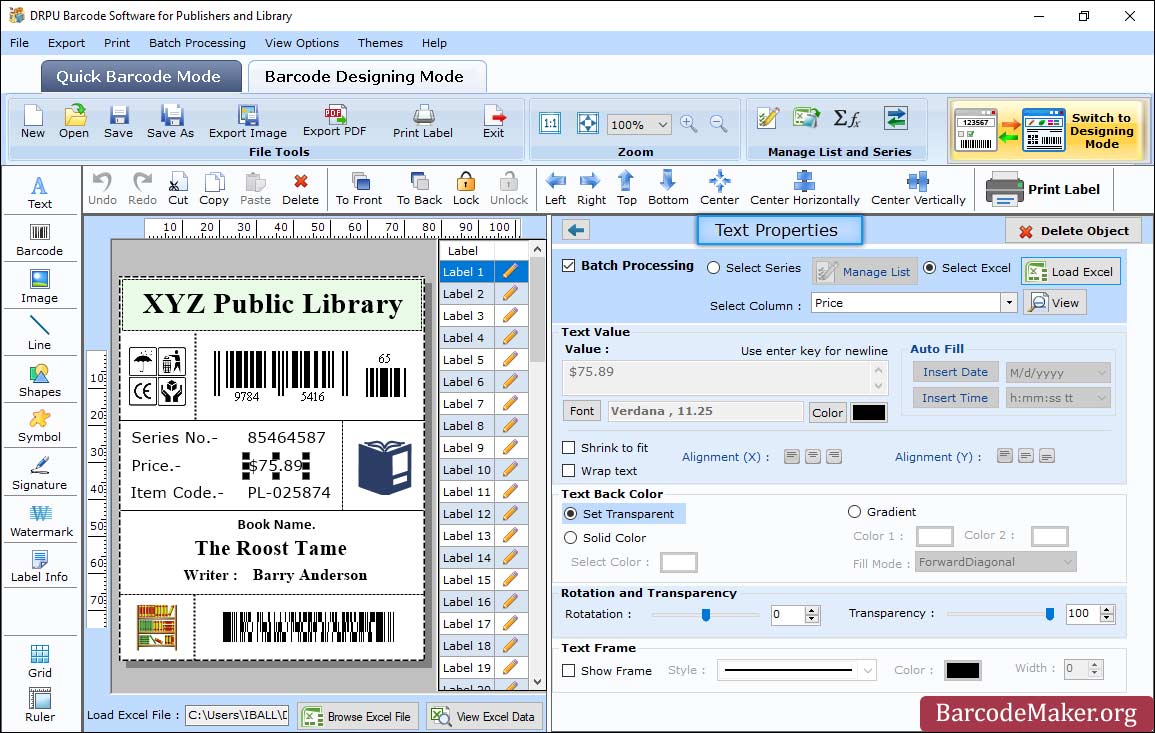Image resolution: width=1155 pixels, height=733 pixels.
Task: Send object To Back
Action: click(x=419, y=189)
